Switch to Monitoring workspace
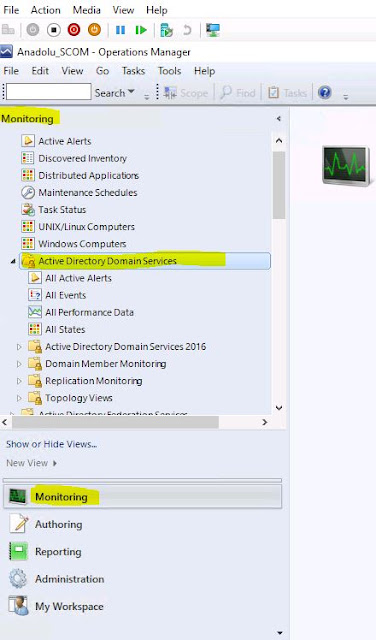The width and height of the screenshot is (376, 640). tap(142, 497)
